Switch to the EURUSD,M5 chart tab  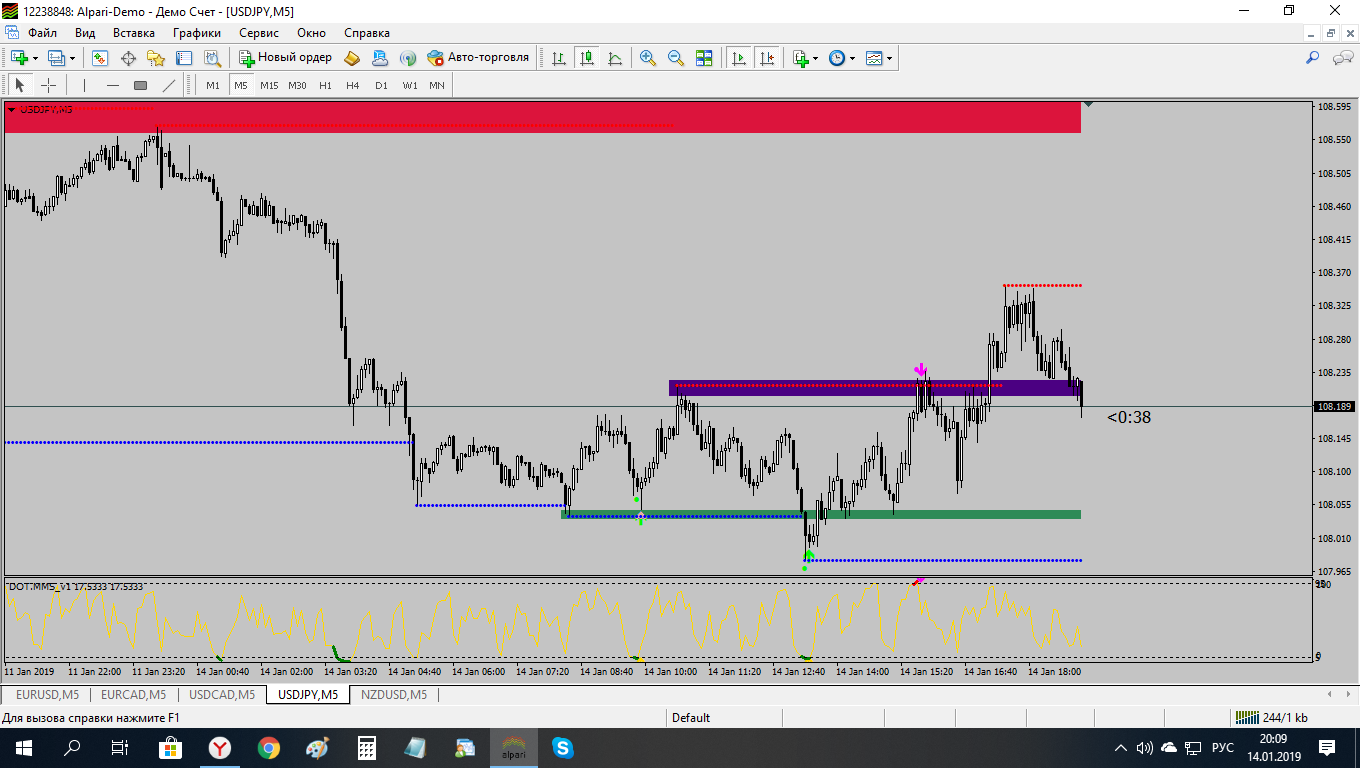coord(47,694)
